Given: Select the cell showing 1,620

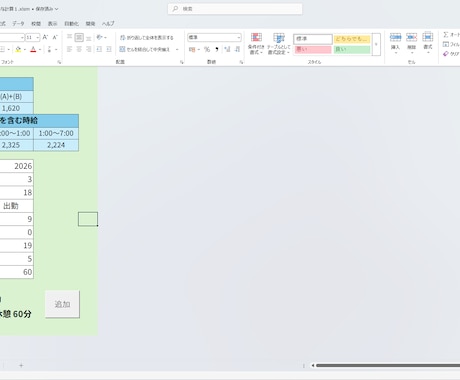Looking at the screenshot, I should click(x=17, y=108).
